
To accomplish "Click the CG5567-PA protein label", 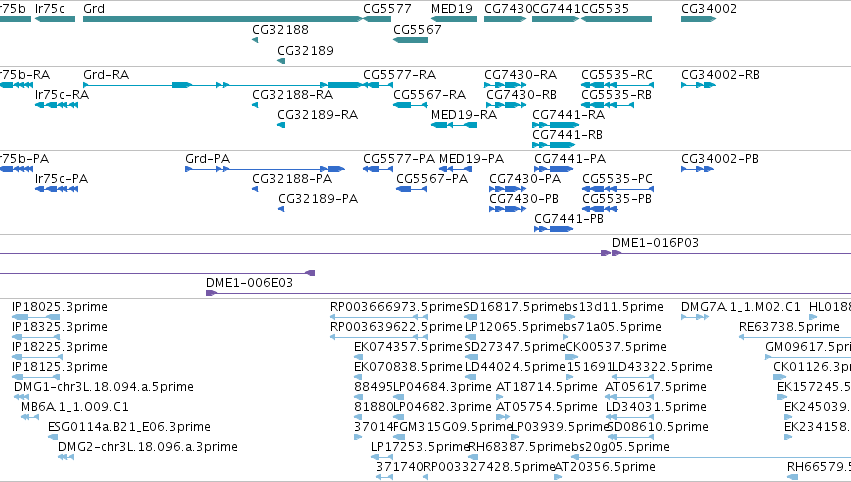I will pyautogui.click(x=432, y=179).
